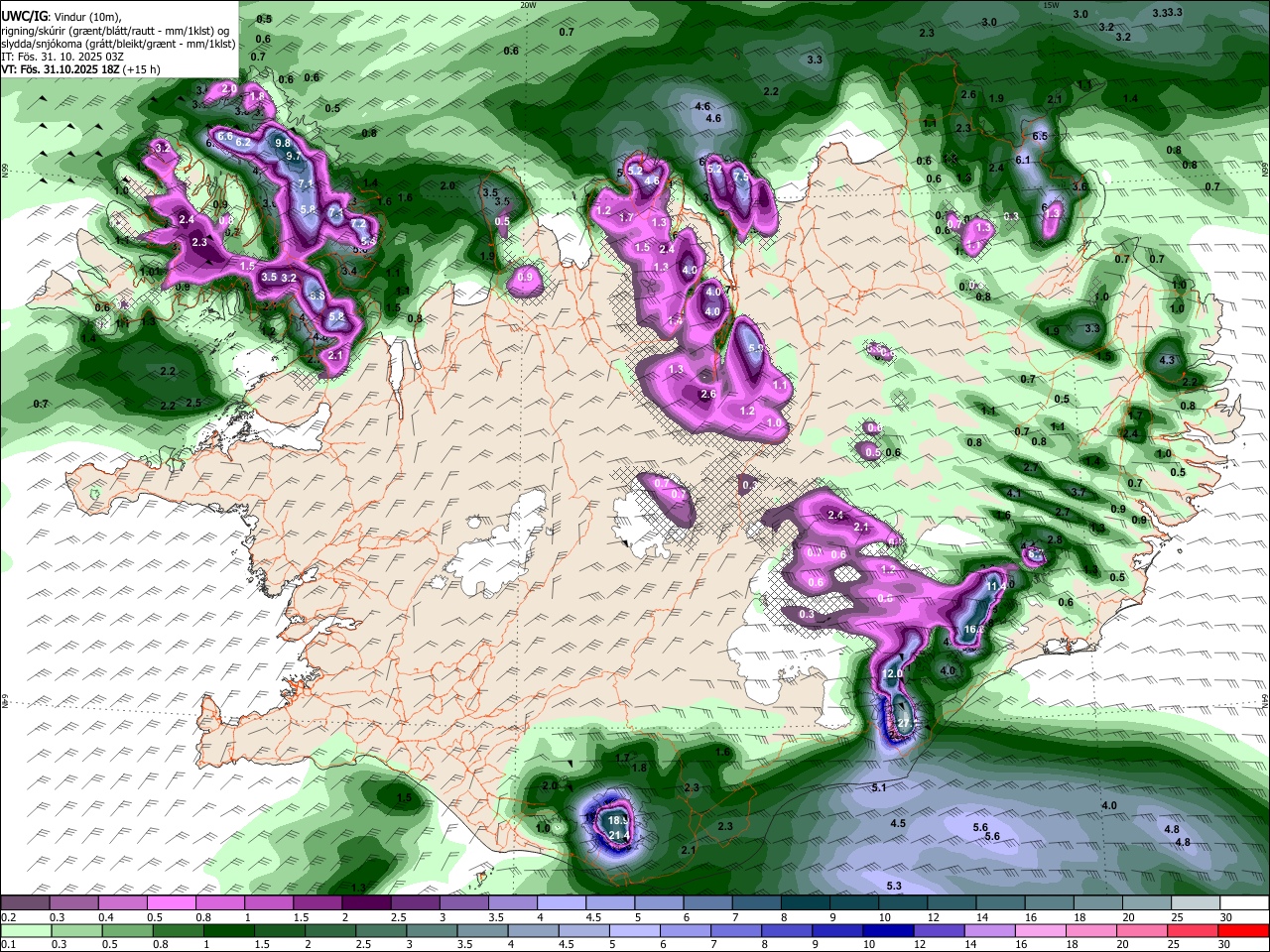1270x952 pixels.
Task: Click the 0.1 label on the lower legend row
Action: click(8, 945)
